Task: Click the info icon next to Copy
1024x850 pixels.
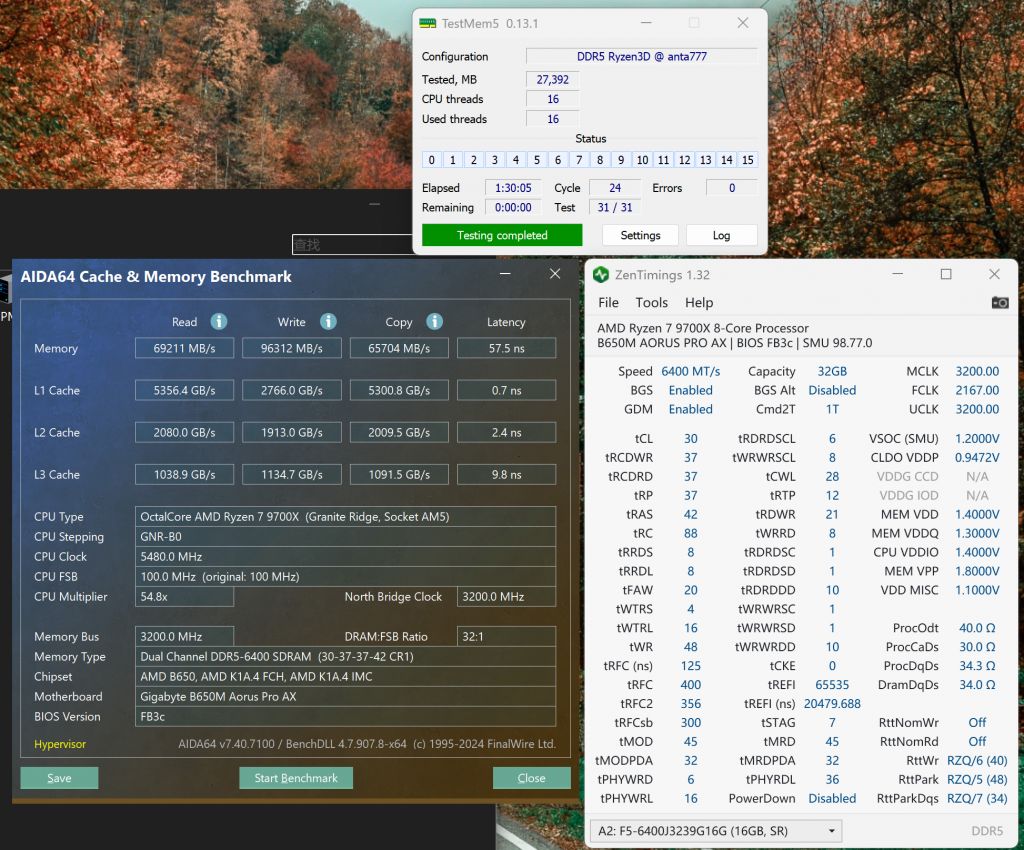Action: coord(434,321)
